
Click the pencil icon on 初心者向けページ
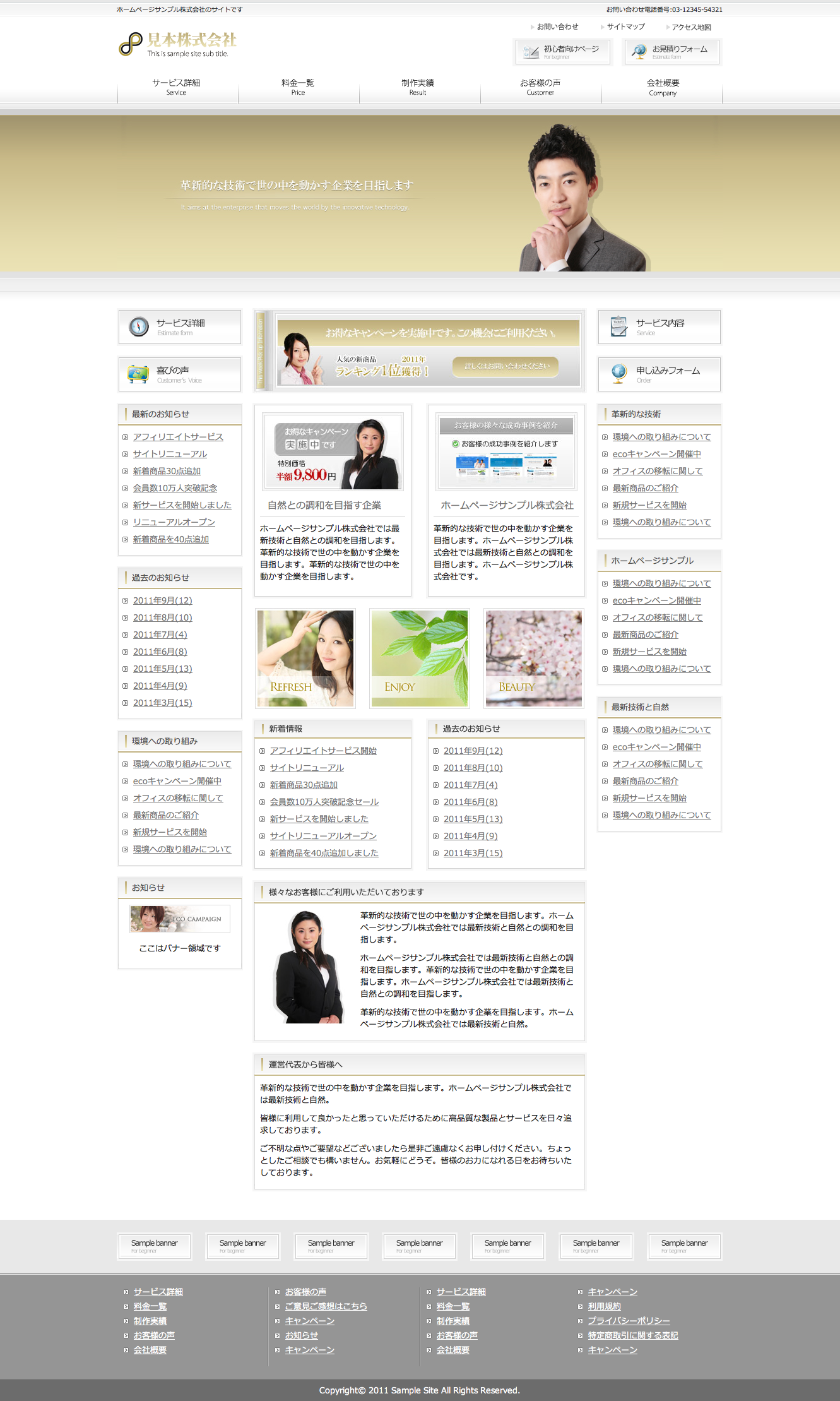tap(531, 52)
